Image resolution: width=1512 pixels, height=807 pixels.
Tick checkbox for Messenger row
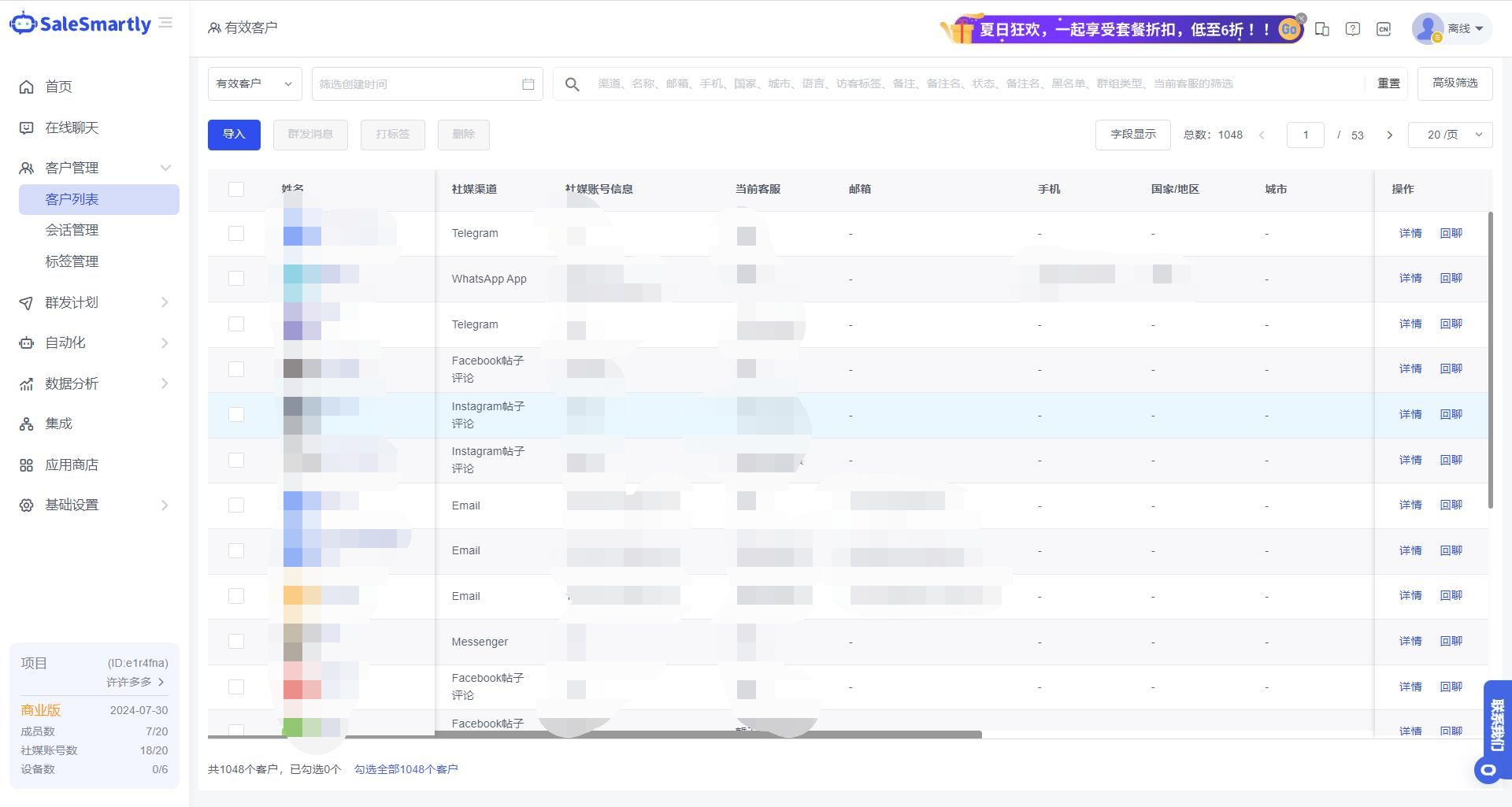236,641
